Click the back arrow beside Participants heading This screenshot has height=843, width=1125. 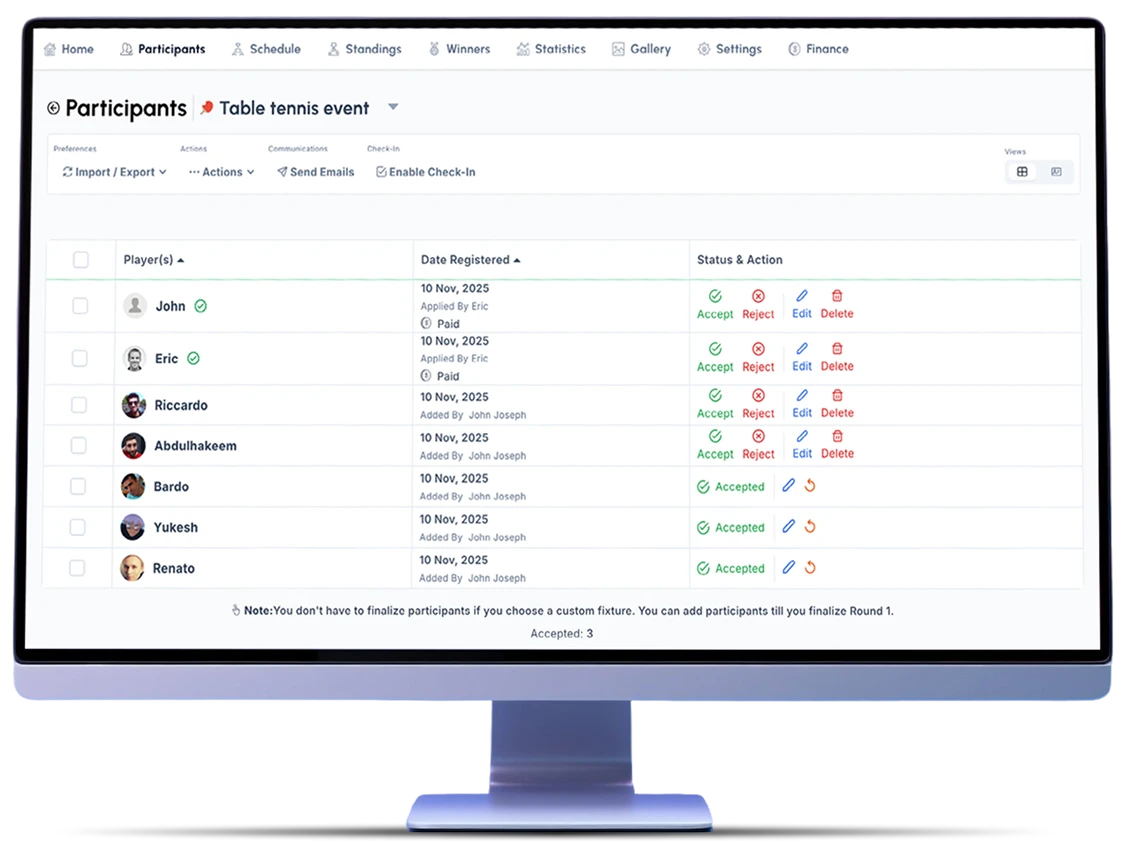[53, 108]
